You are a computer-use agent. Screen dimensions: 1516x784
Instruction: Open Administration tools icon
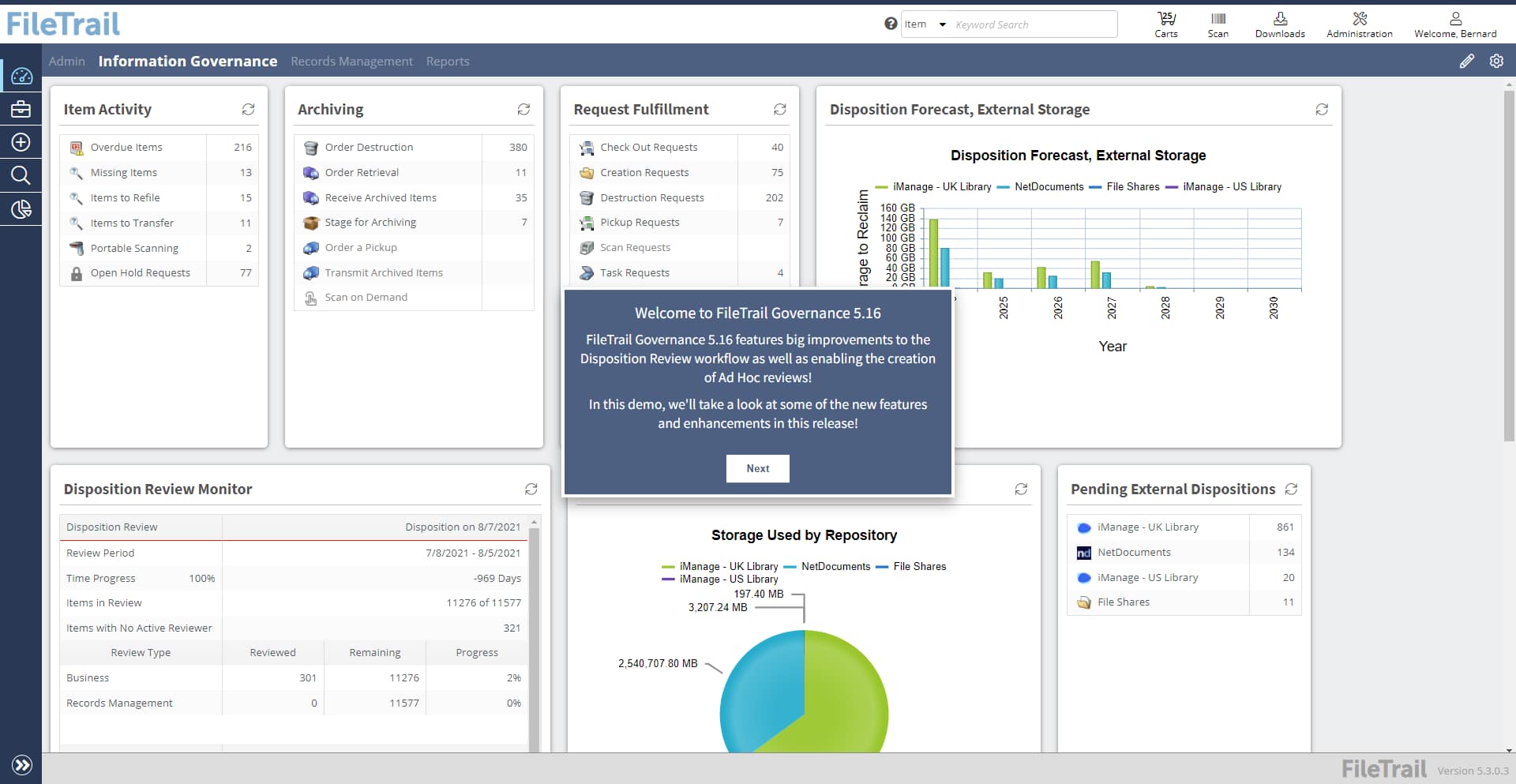click(1360, 24)
